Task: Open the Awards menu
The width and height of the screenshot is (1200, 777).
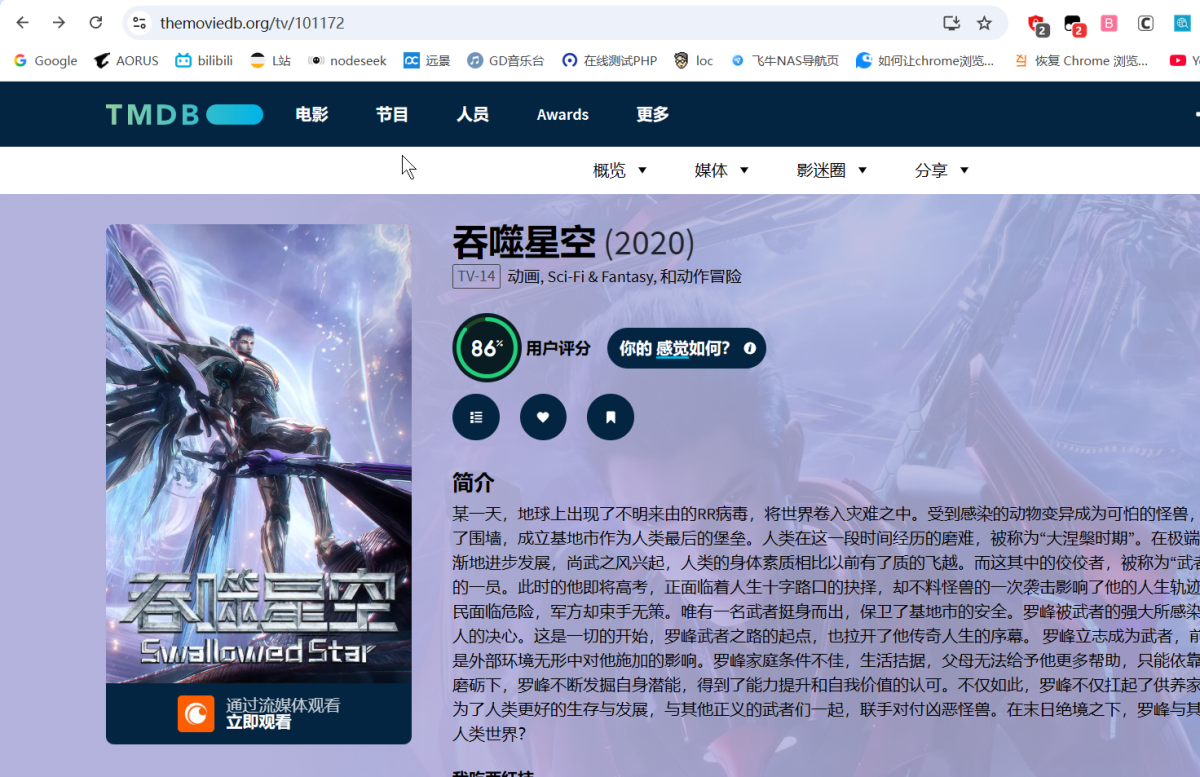Action: point(562,114)
